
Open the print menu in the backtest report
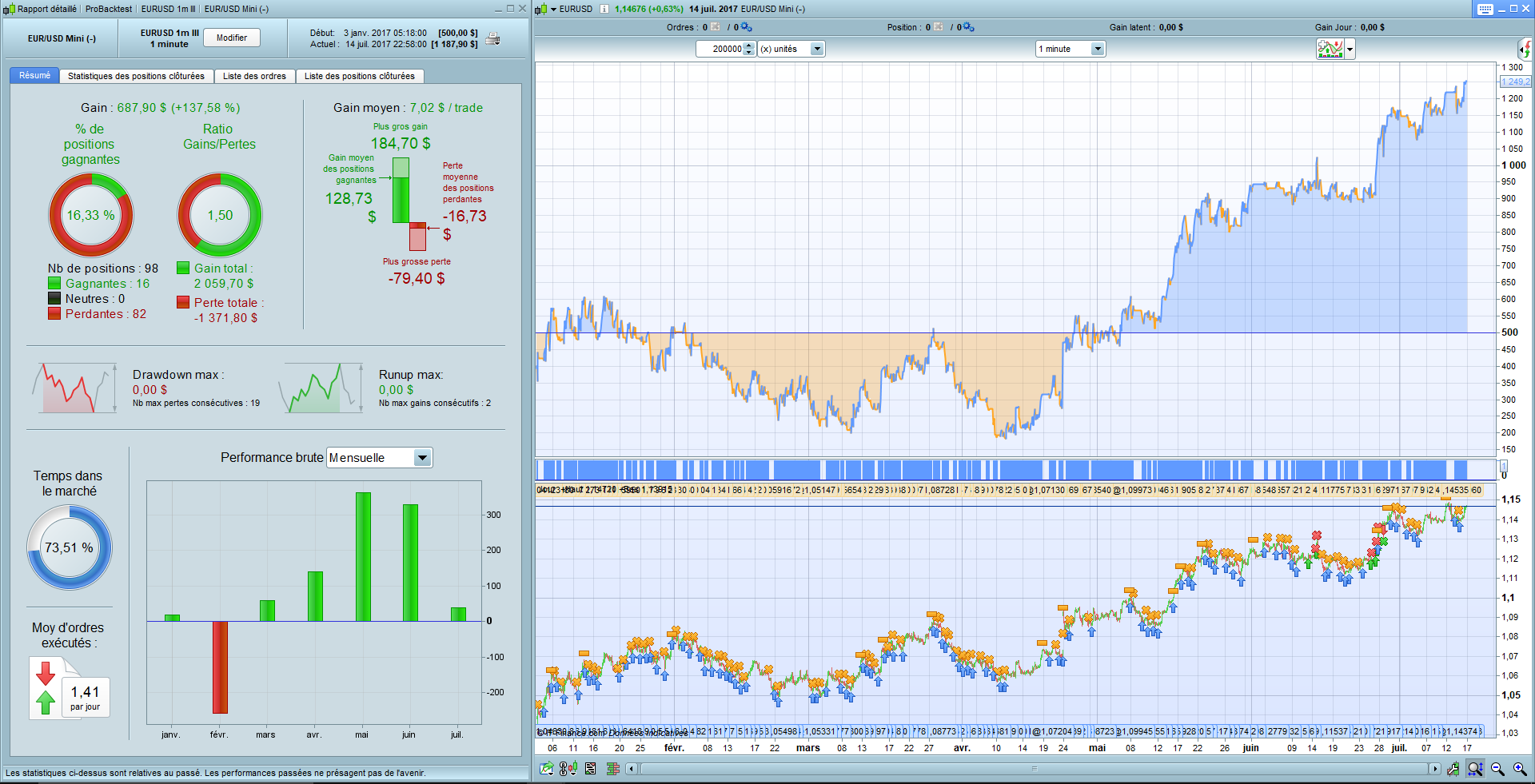point(493,38)
